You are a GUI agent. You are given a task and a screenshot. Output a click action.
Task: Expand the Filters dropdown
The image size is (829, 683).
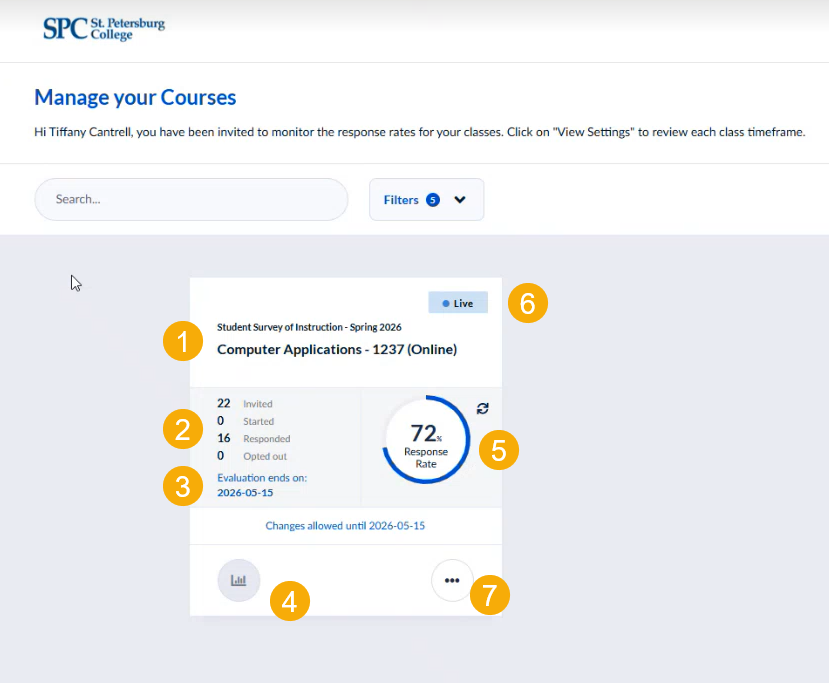tap(426, 199)
